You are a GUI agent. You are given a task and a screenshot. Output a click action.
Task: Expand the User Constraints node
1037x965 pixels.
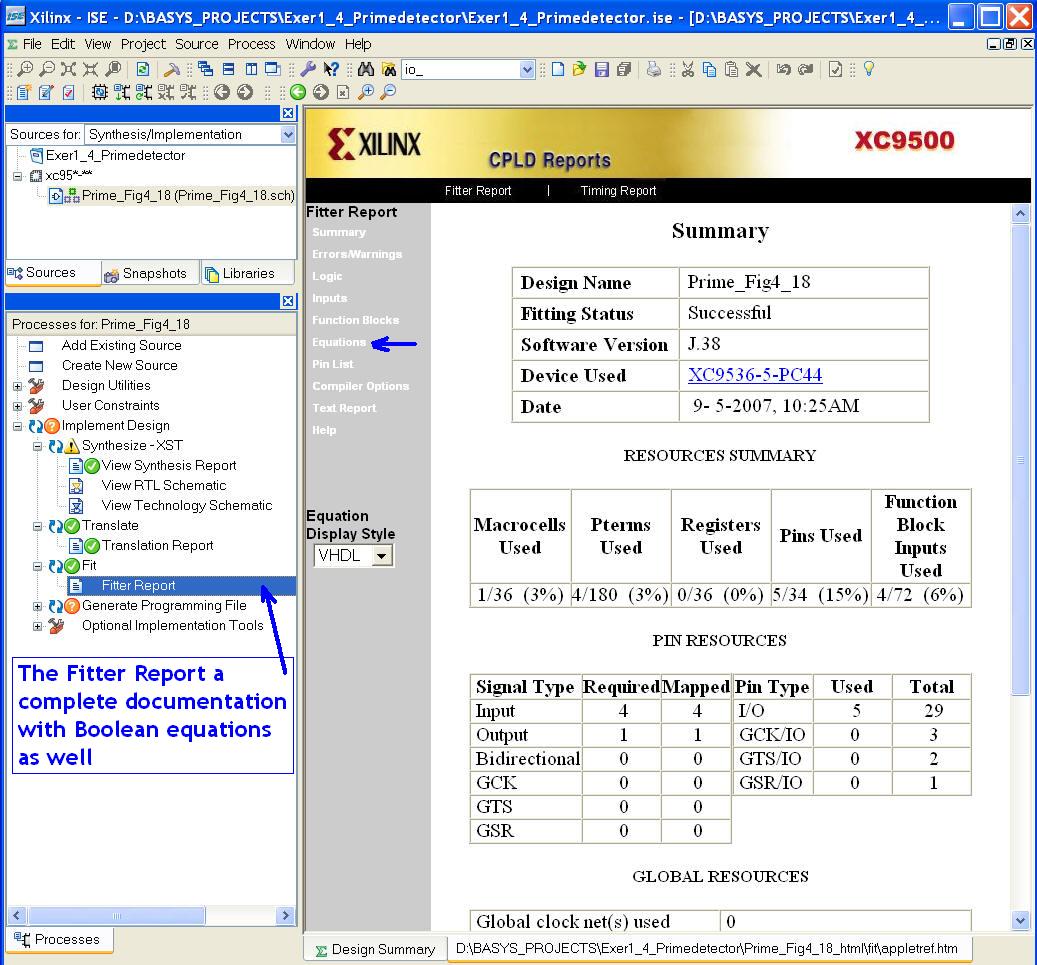coord(18,406)
